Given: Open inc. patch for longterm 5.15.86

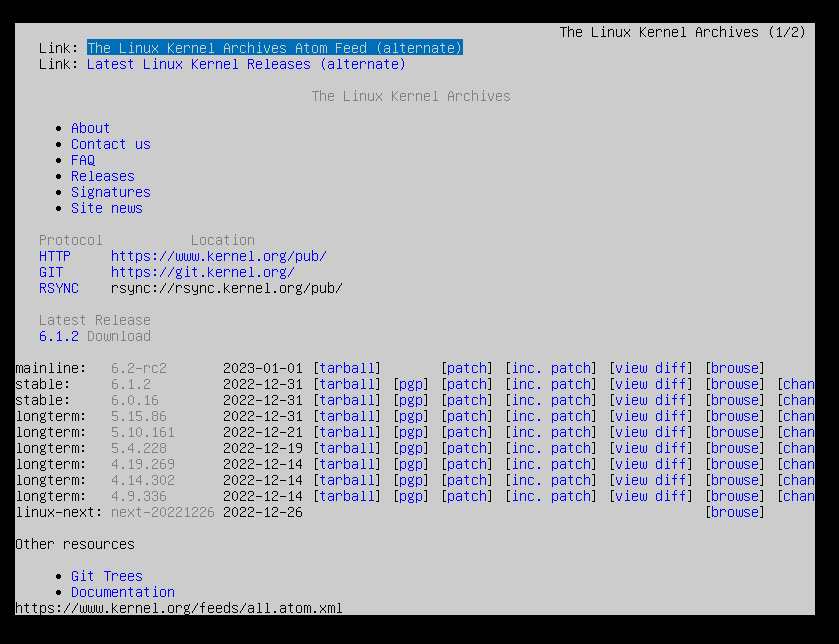Looking at the screenshot, I should pyautogui.click(x=551, y=417).
